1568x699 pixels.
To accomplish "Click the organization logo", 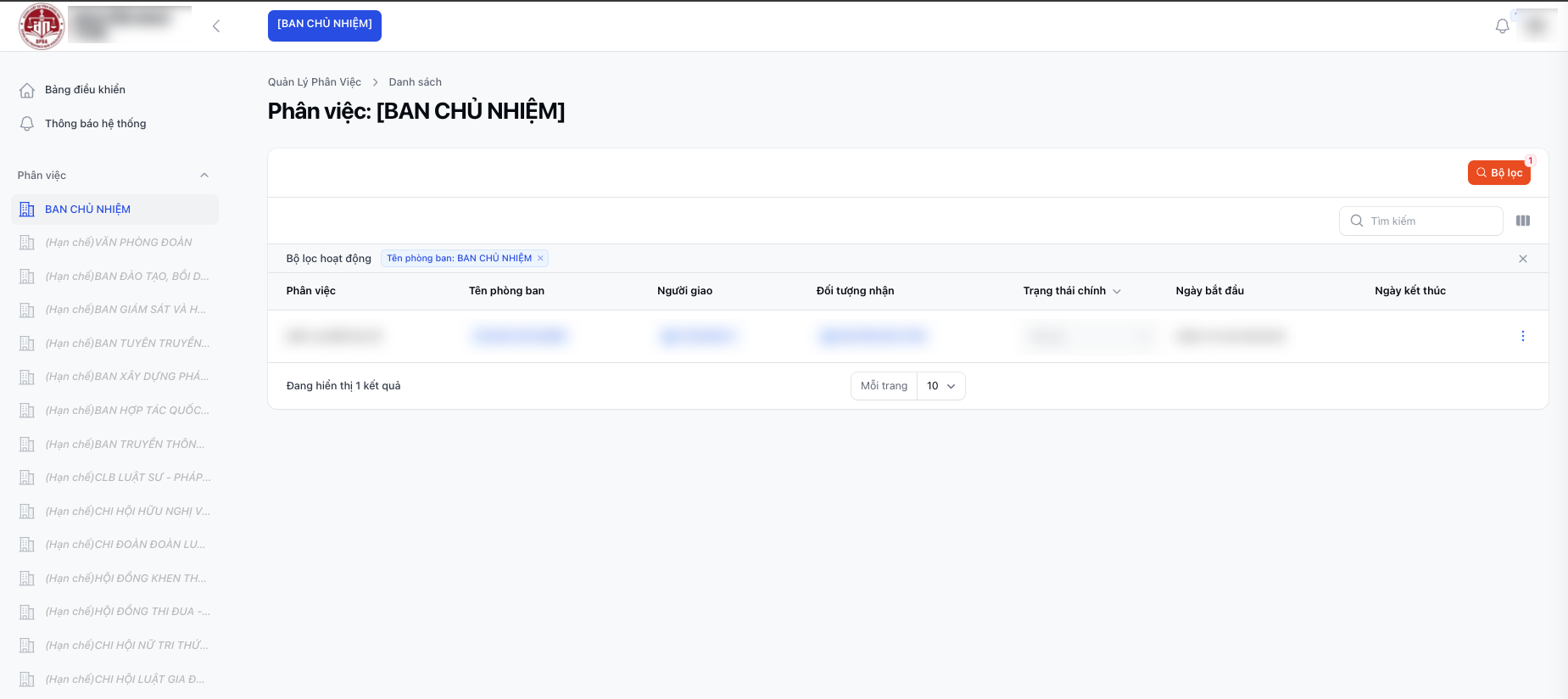I will click(x=42, y=26).
